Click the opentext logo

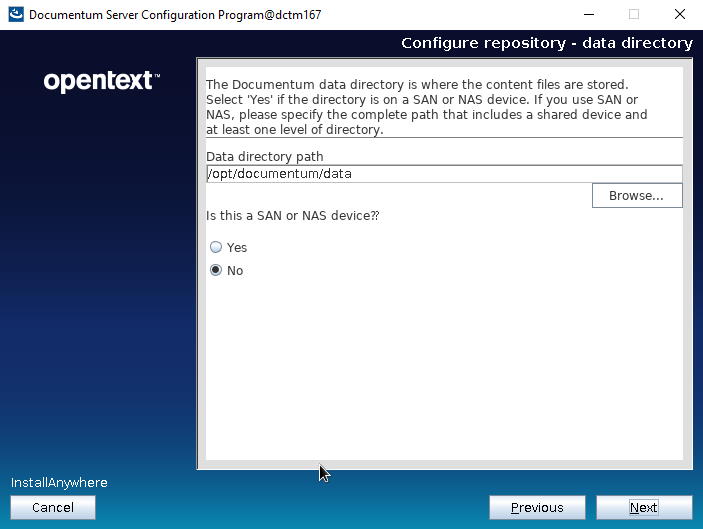click(101, 82)
